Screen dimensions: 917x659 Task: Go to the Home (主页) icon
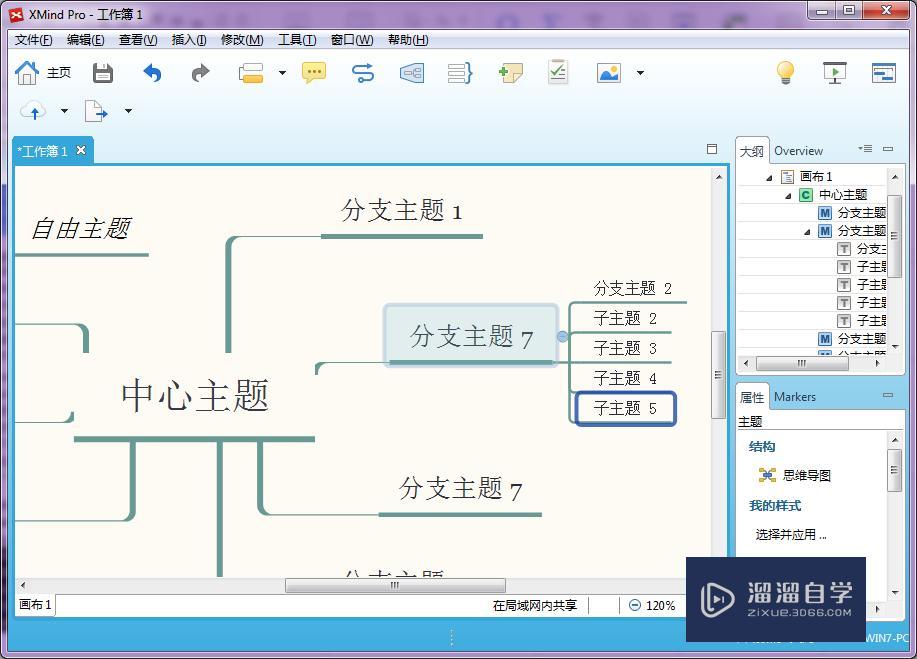(27, 73)
